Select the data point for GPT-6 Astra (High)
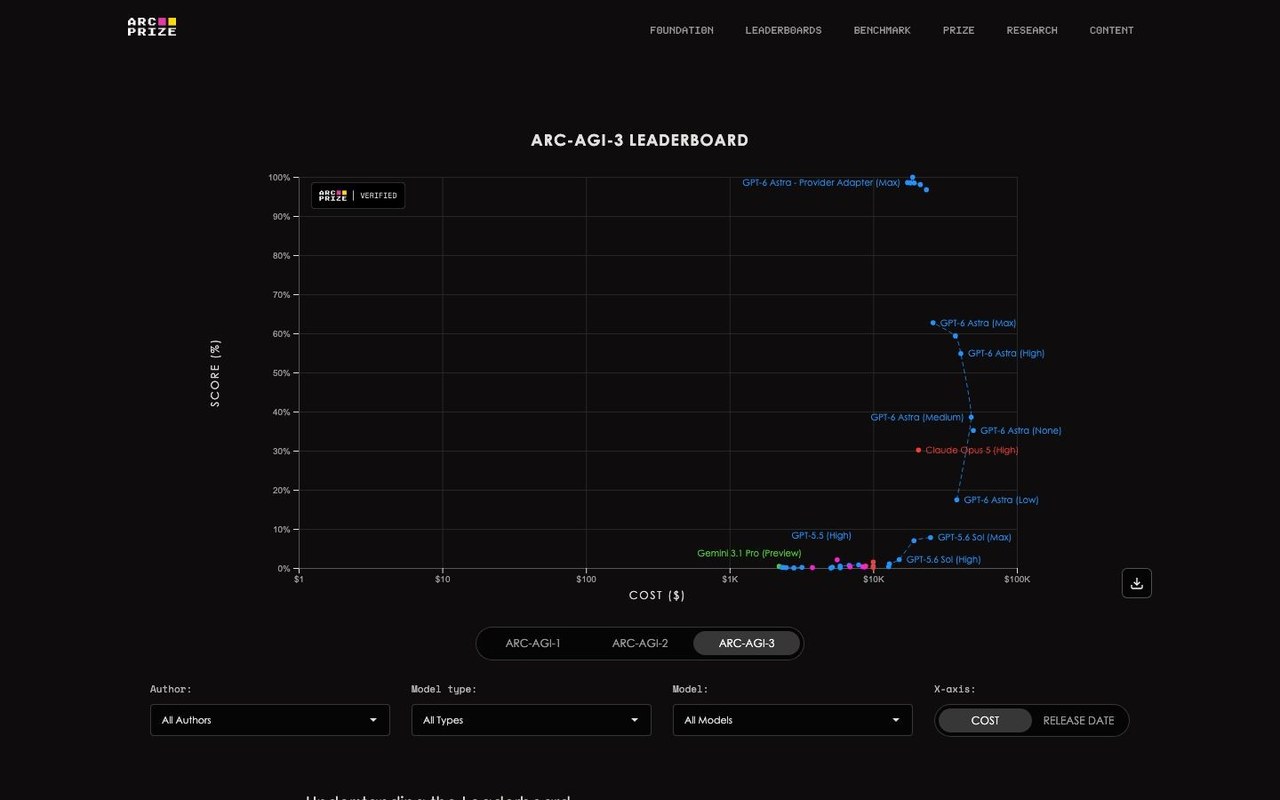Screen dimensions: 1280x800 click(961, 353)
